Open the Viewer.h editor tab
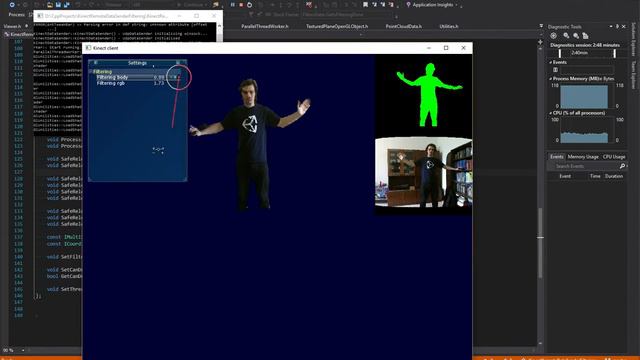640x360 pixels. click(x=12, y=27)
